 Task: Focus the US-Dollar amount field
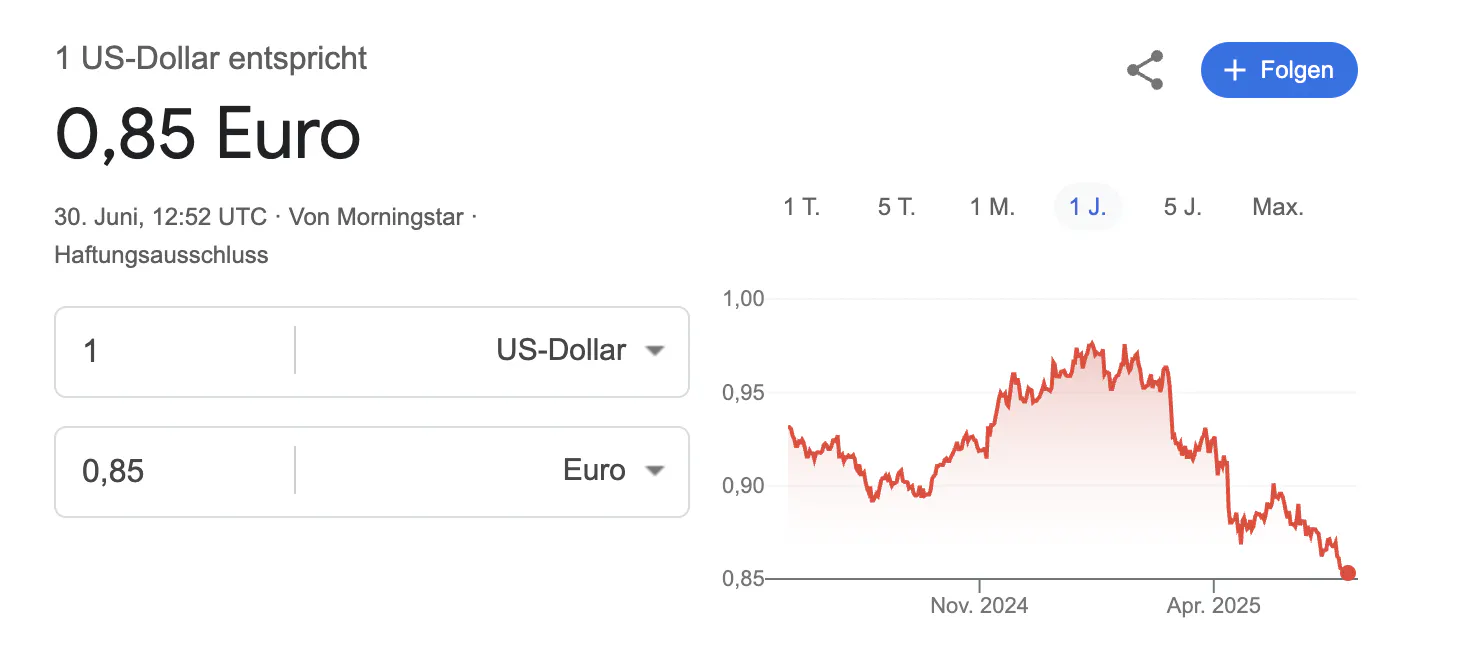pyautogui.click(x=175, y=351)
